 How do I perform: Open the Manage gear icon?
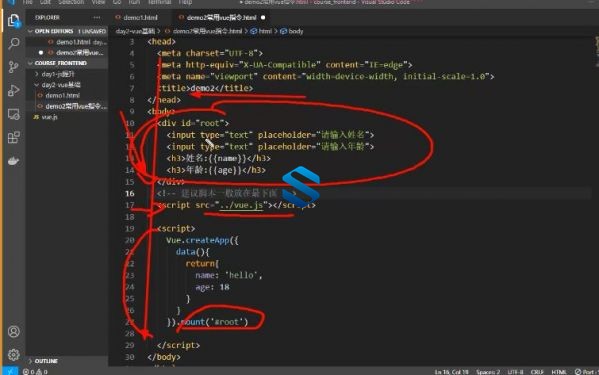tap(14, 355)
